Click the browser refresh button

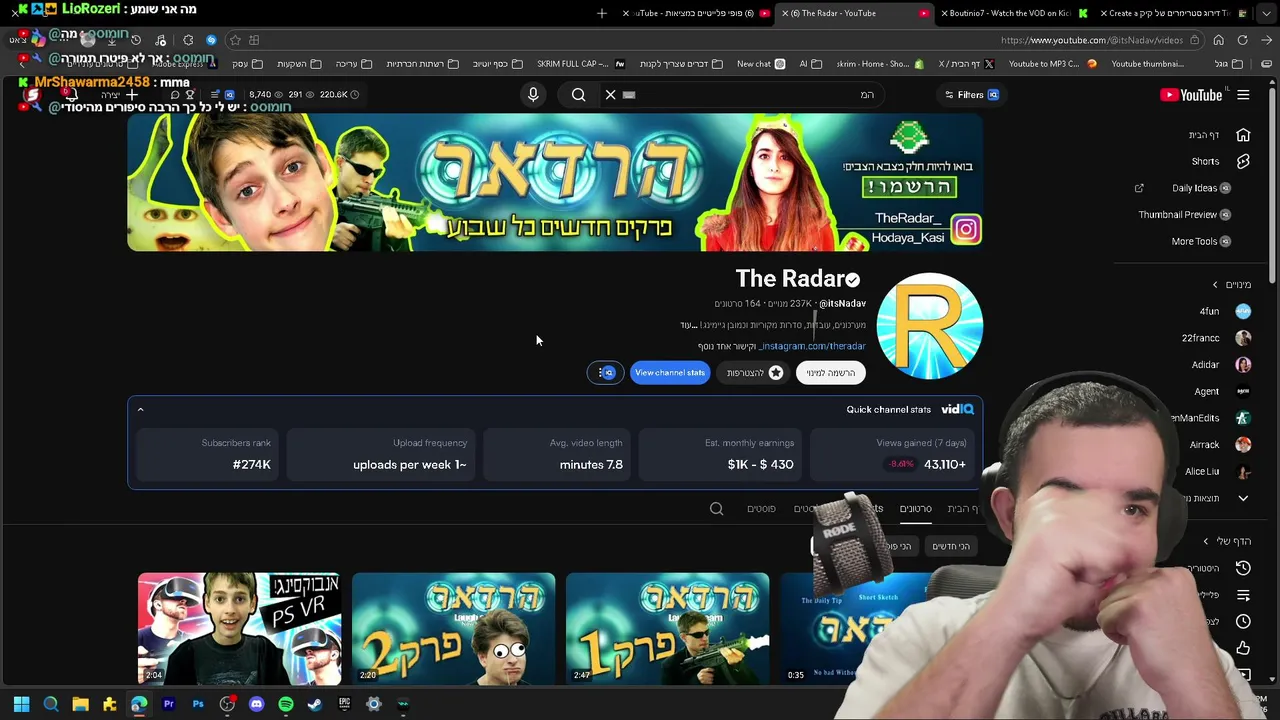click(1242, 40)
